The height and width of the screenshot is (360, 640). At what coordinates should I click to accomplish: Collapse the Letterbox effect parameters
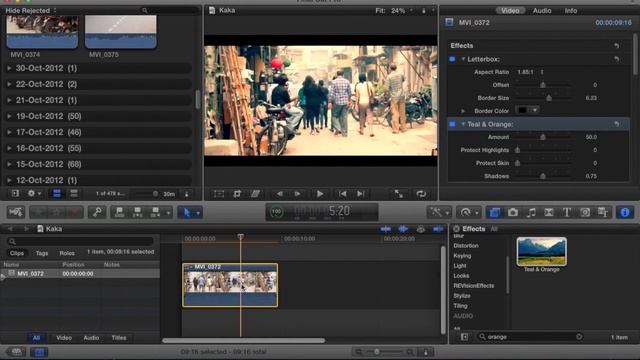[463, 59]
